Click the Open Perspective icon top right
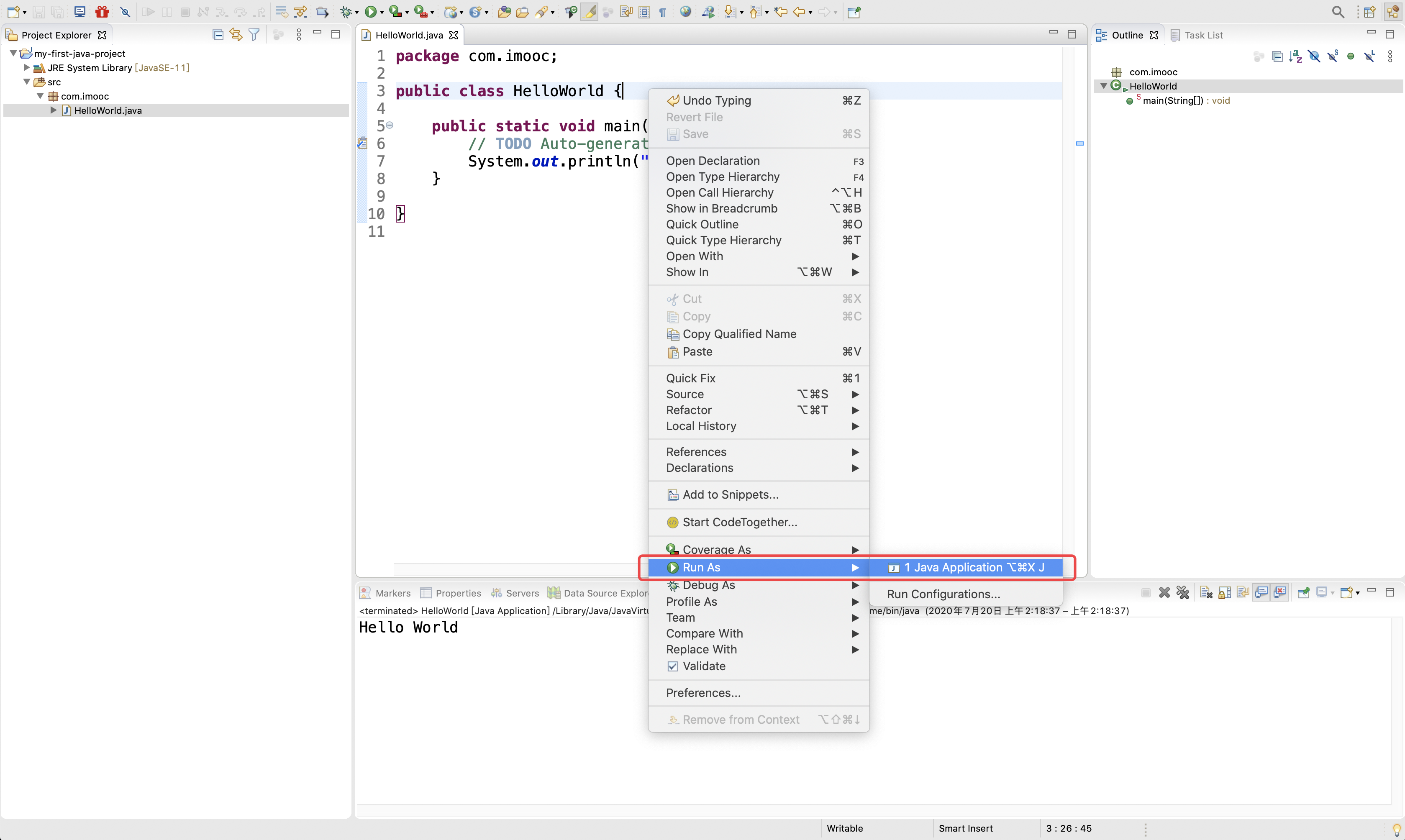1405x840 pixels. click(x=1369, y=11)
